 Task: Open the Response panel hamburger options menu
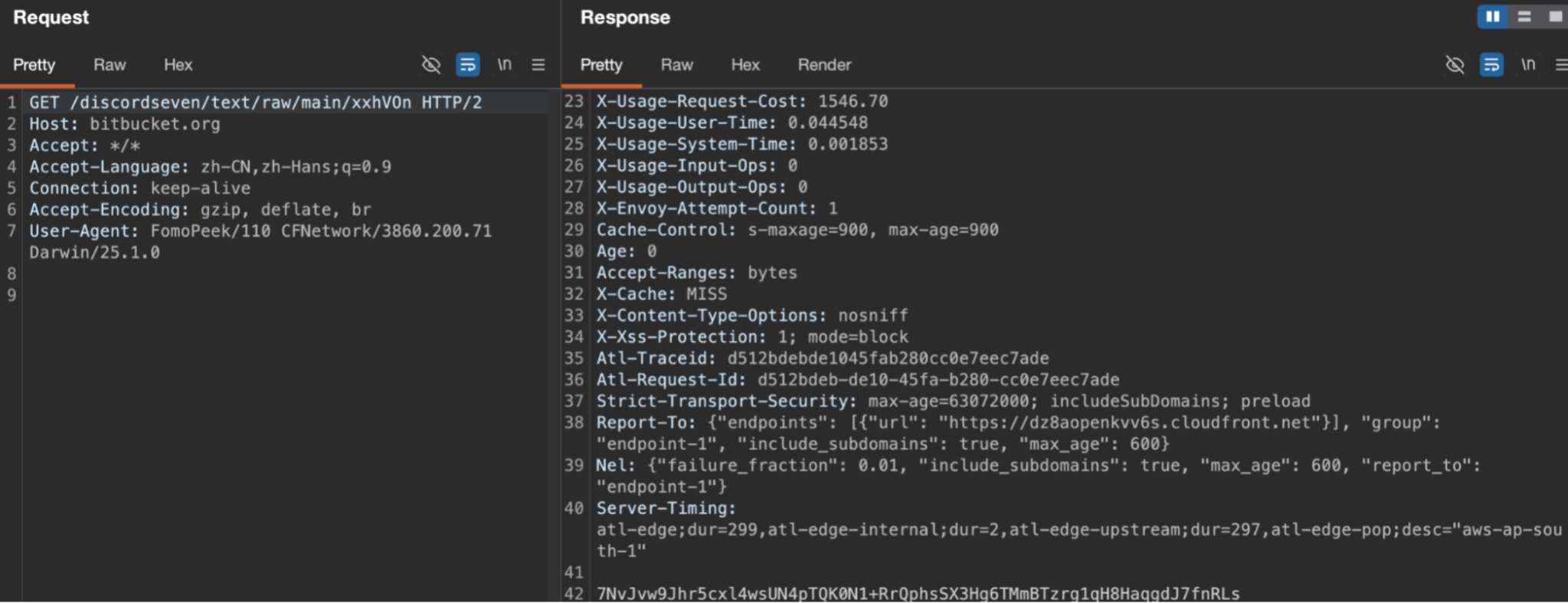pyautogui.click(x=1561, y=65)
